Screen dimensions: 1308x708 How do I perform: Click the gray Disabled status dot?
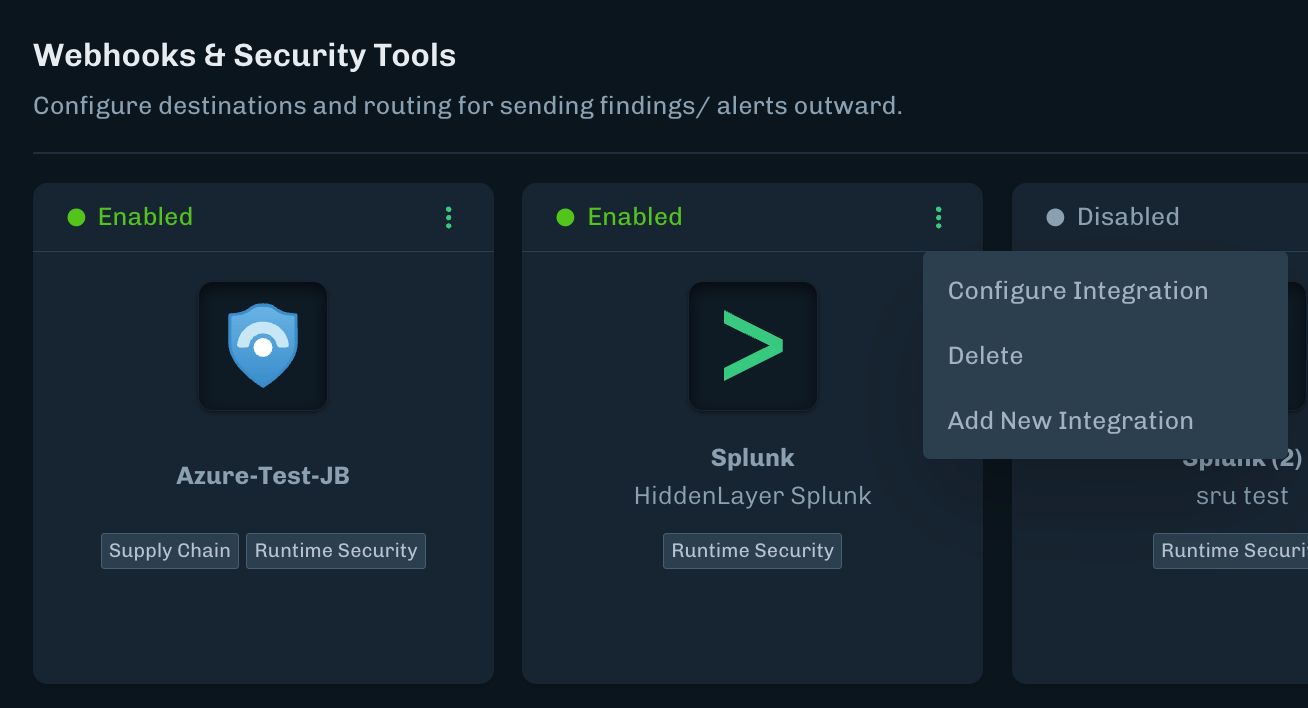(1055, 217)
